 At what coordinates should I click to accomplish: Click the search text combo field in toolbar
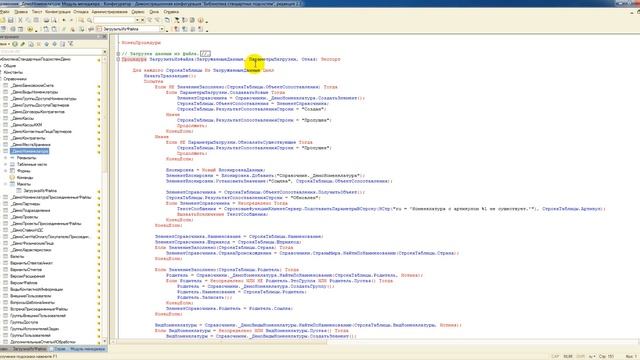pos(114,20)
